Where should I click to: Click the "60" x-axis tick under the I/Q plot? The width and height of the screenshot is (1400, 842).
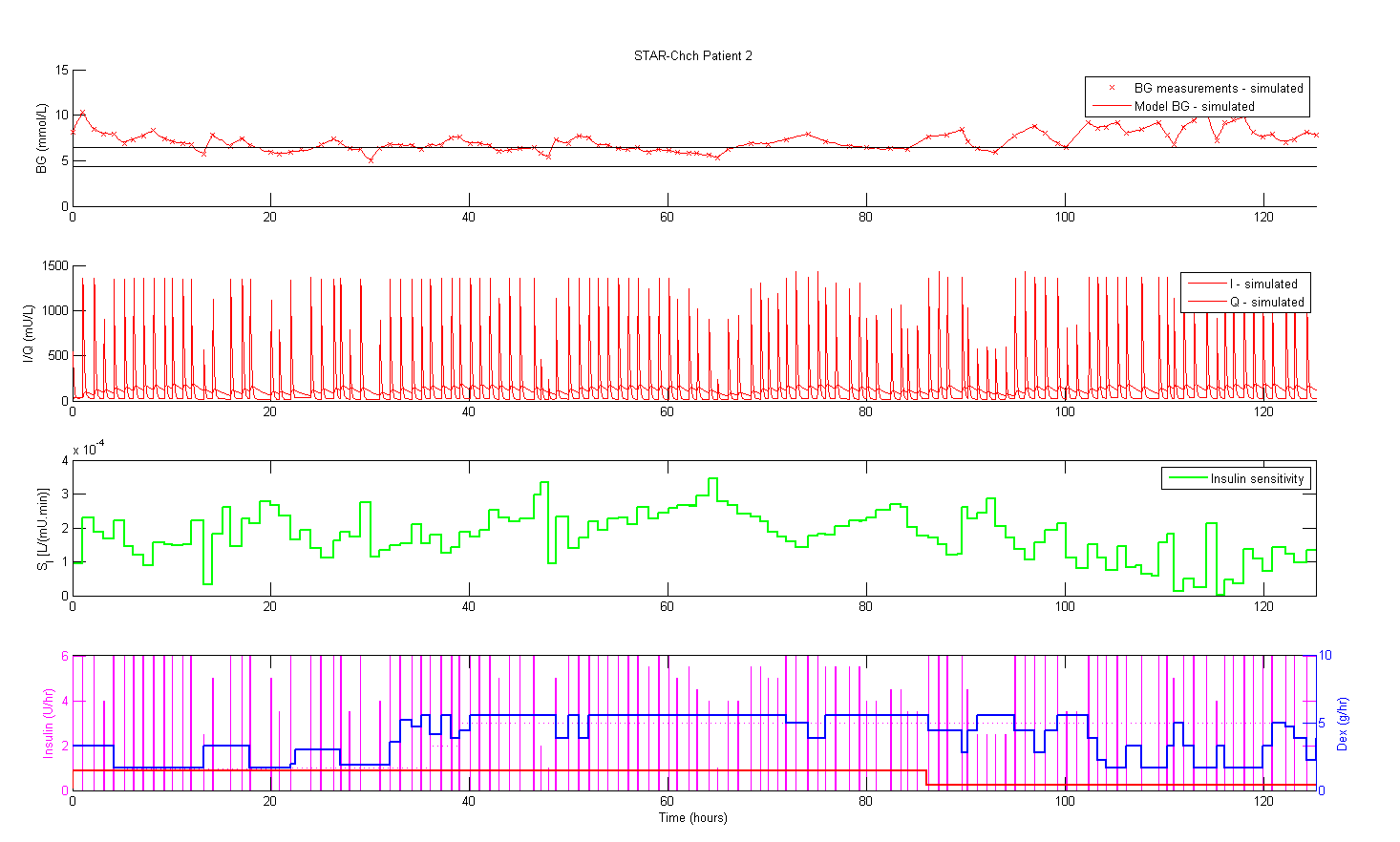click(668, 411)
